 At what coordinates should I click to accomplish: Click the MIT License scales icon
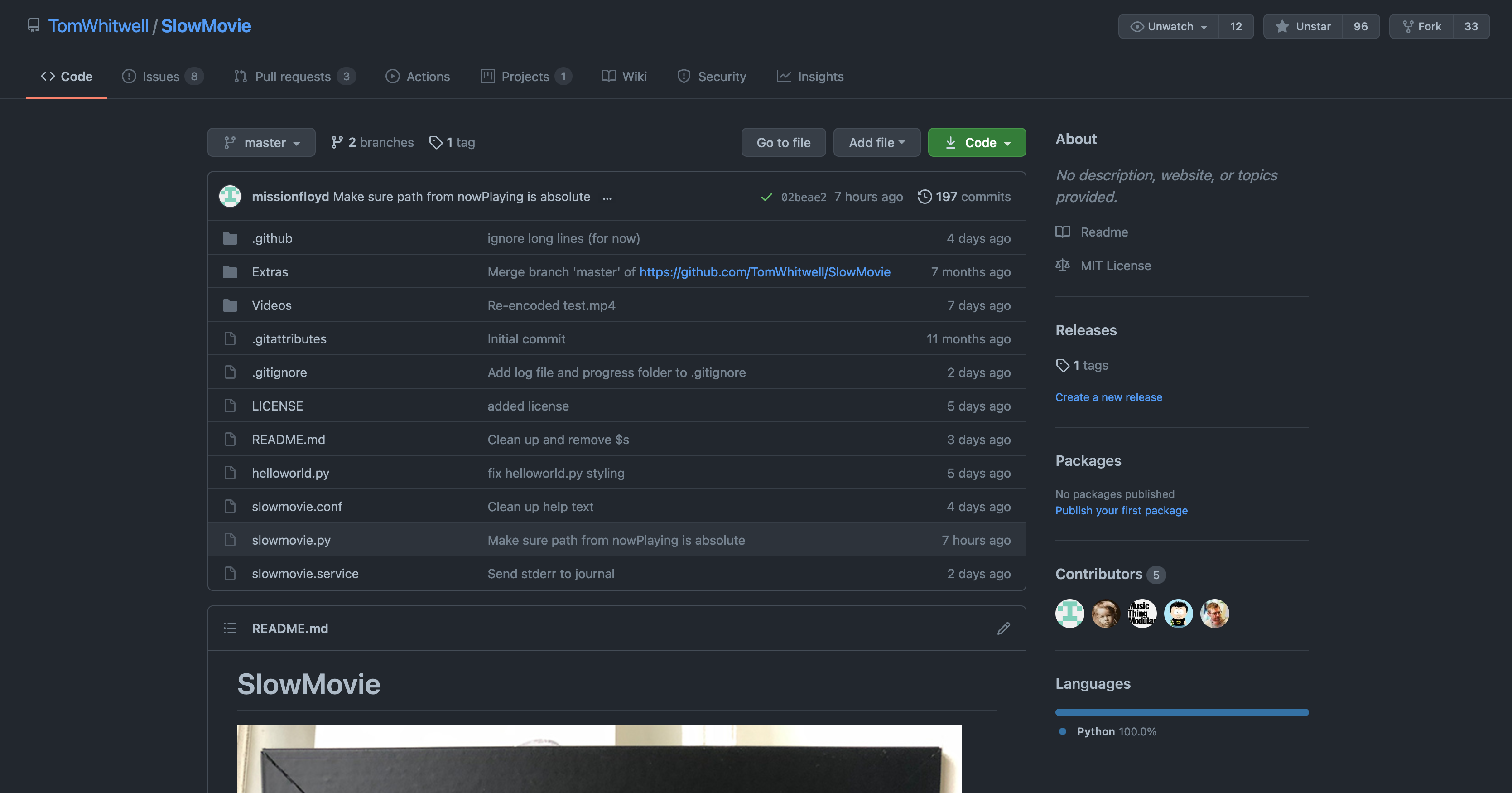(1062, 265)
